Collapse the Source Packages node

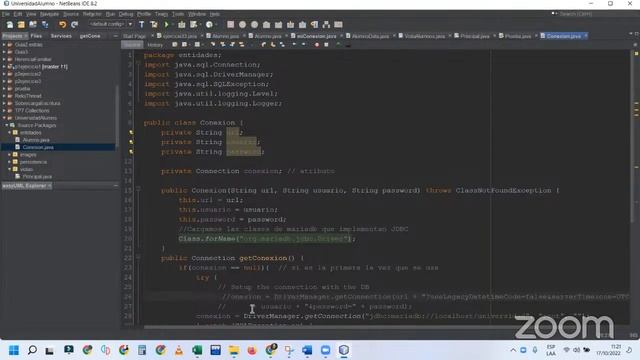point(7,125)
